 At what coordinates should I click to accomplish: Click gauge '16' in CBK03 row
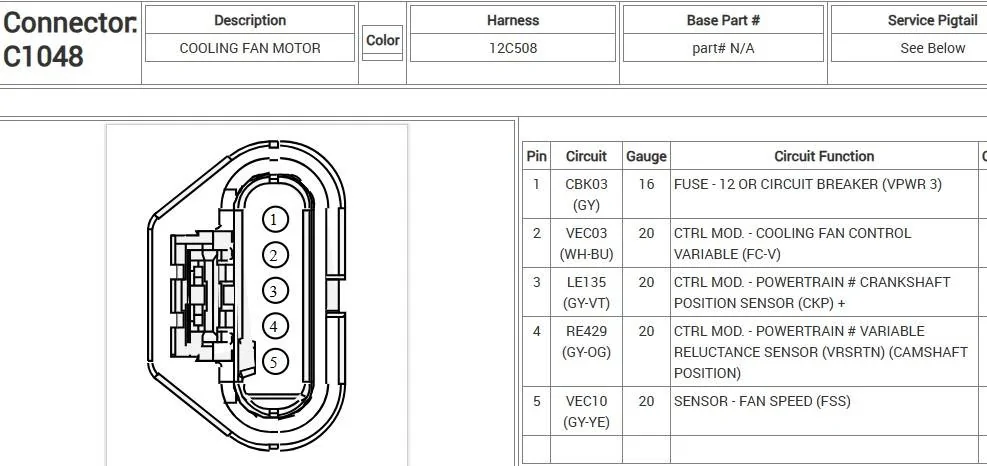click(x=646, y=185)
